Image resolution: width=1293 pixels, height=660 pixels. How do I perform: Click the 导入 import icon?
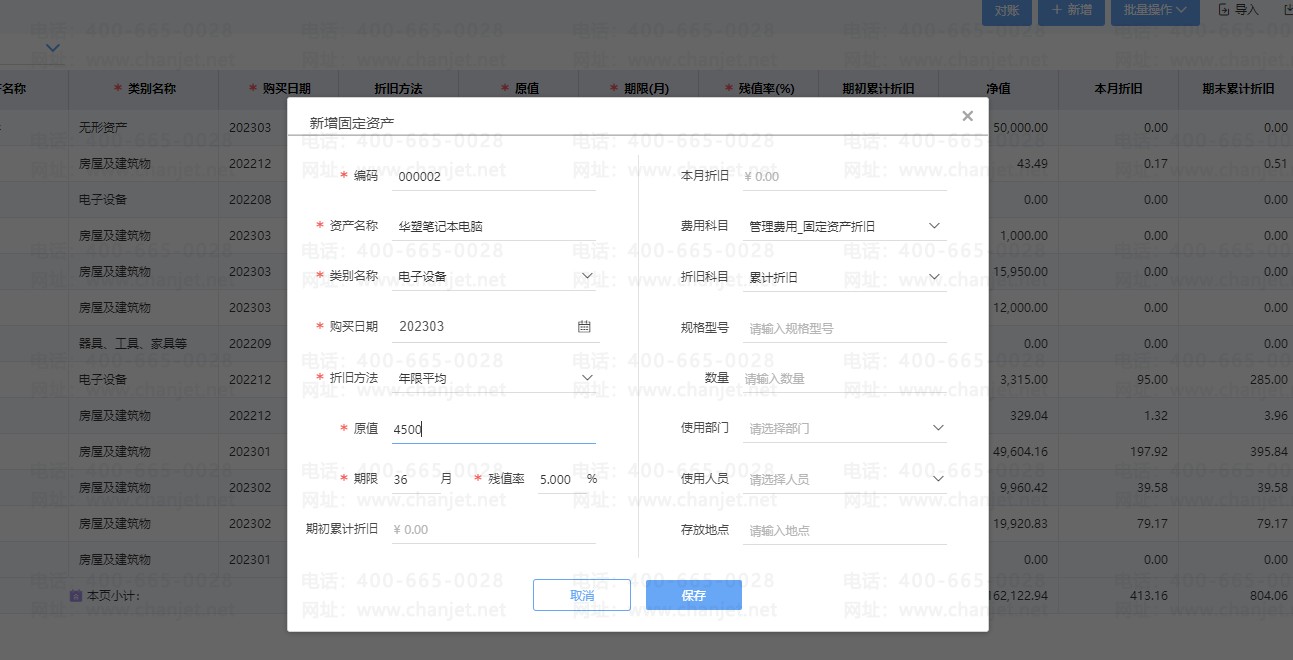(1224, 10)
